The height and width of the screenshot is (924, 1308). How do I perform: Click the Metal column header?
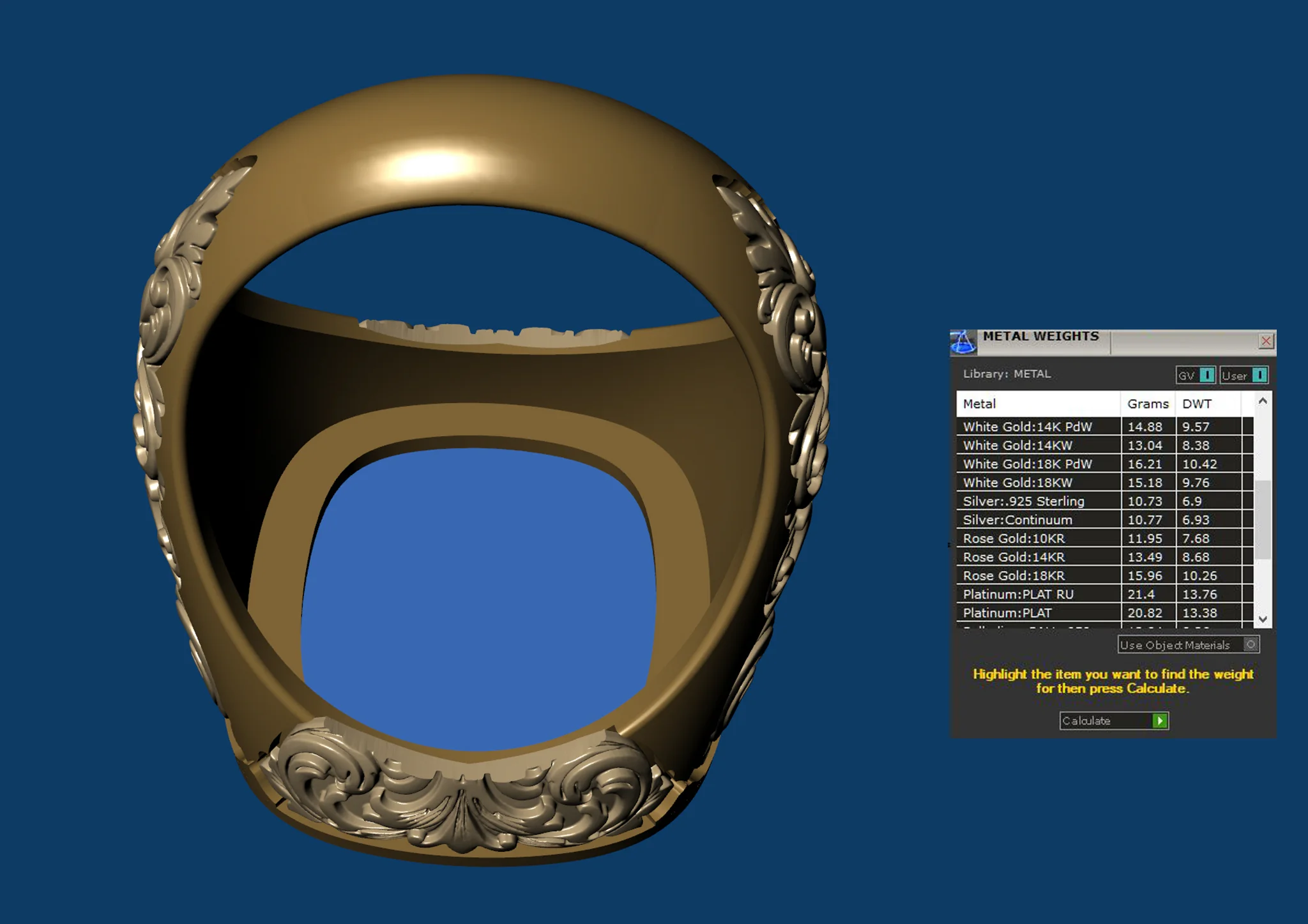tap(1038, 404)
